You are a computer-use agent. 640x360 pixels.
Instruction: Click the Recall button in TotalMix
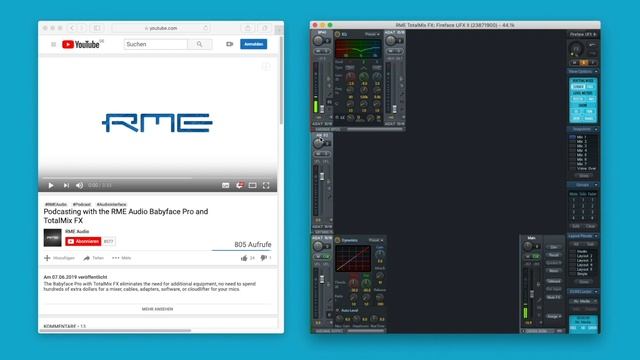[x=554, y=255]
